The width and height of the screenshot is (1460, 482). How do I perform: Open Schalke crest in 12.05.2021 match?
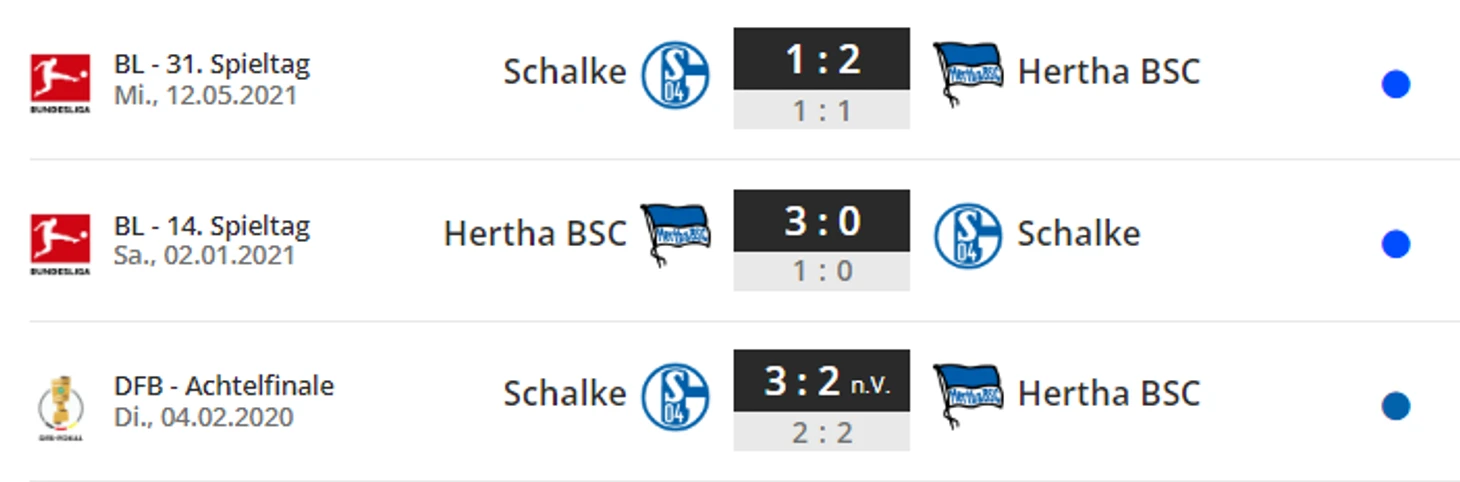(675, 75)
